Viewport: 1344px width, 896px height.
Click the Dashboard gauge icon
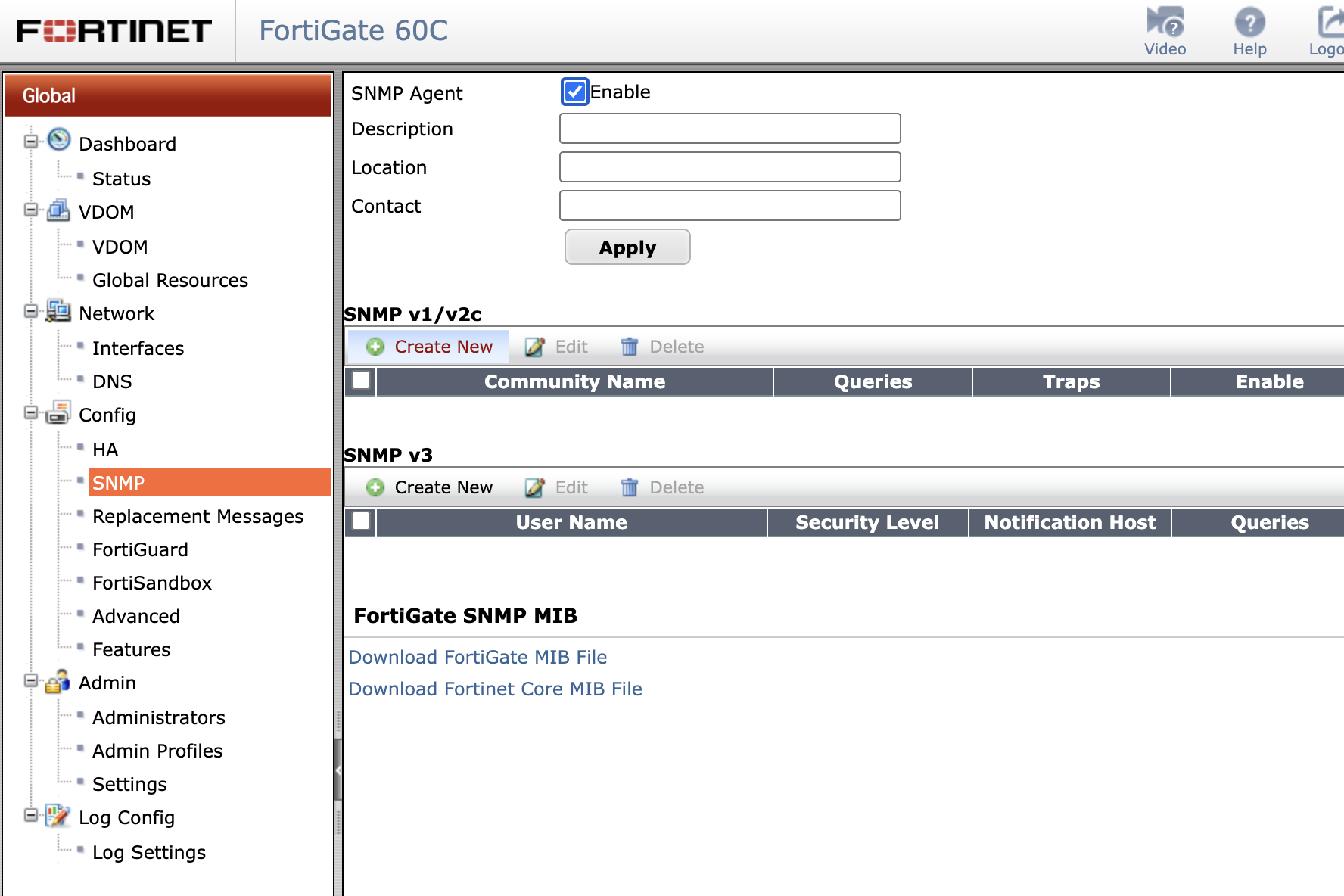click(x=59, y=140)
